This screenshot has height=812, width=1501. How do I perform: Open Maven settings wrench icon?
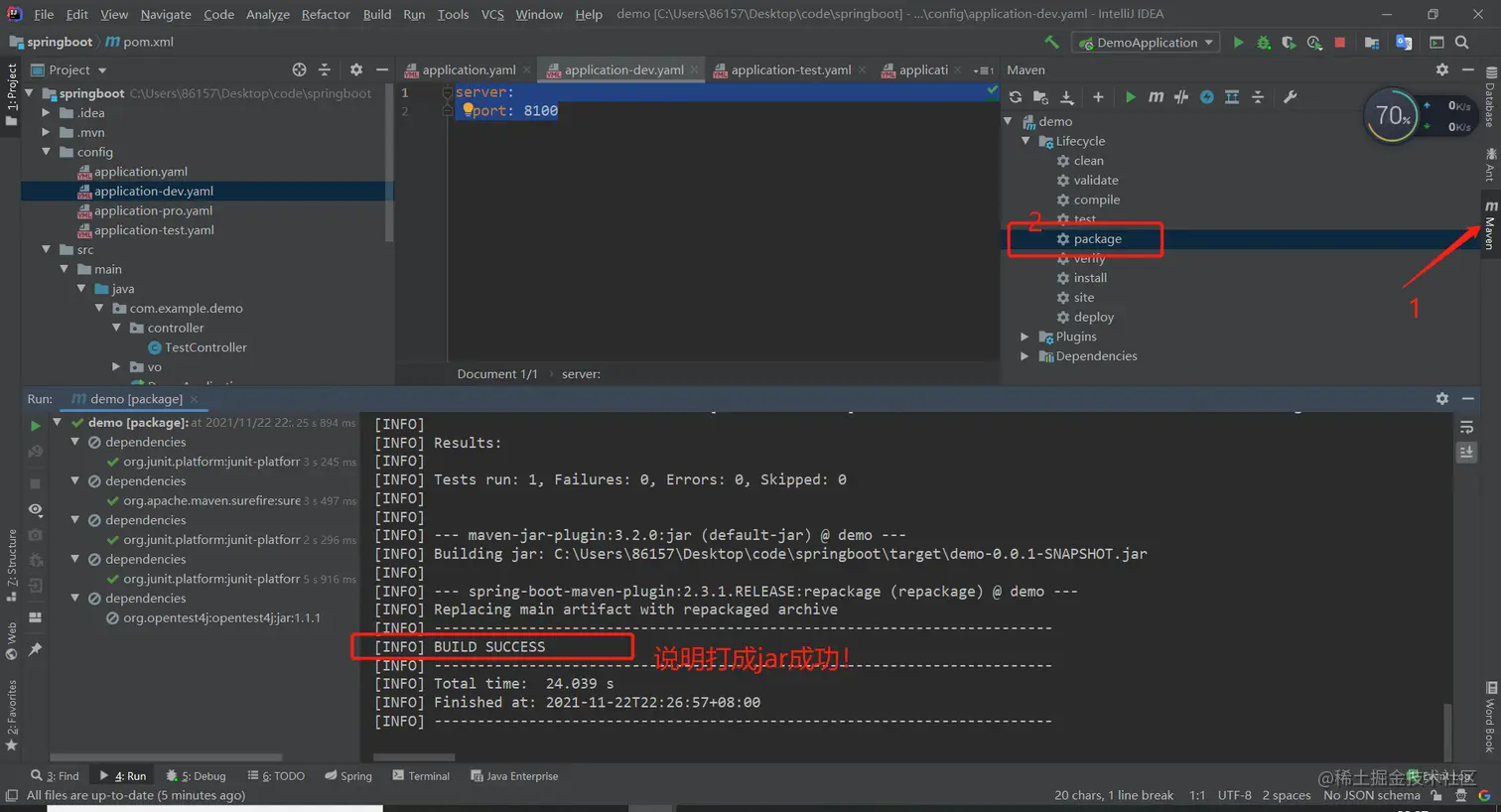1290,97
